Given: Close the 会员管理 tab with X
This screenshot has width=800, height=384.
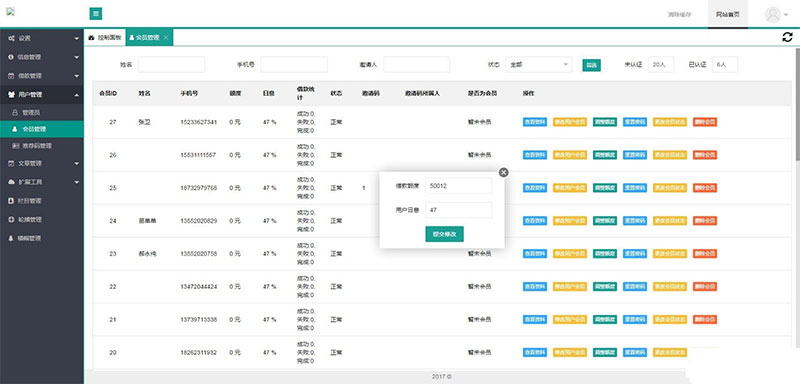Looking at the screenshot, I should (166, 38).
